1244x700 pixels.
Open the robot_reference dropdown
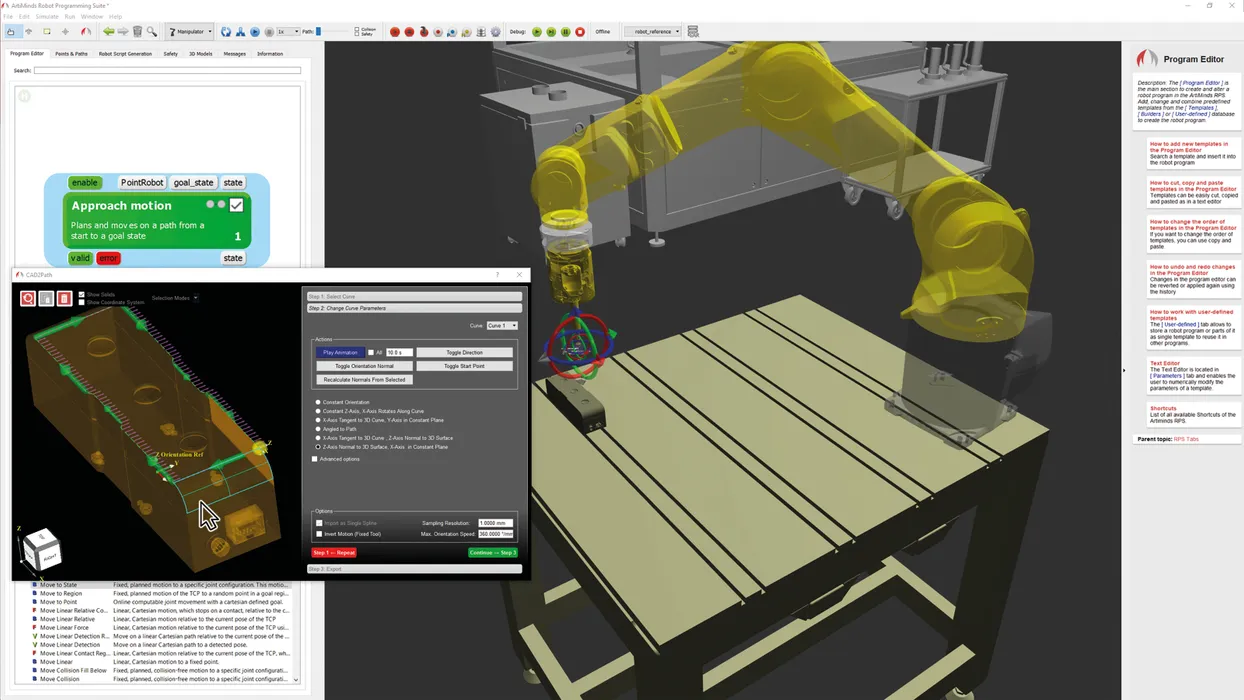(652, 32)
